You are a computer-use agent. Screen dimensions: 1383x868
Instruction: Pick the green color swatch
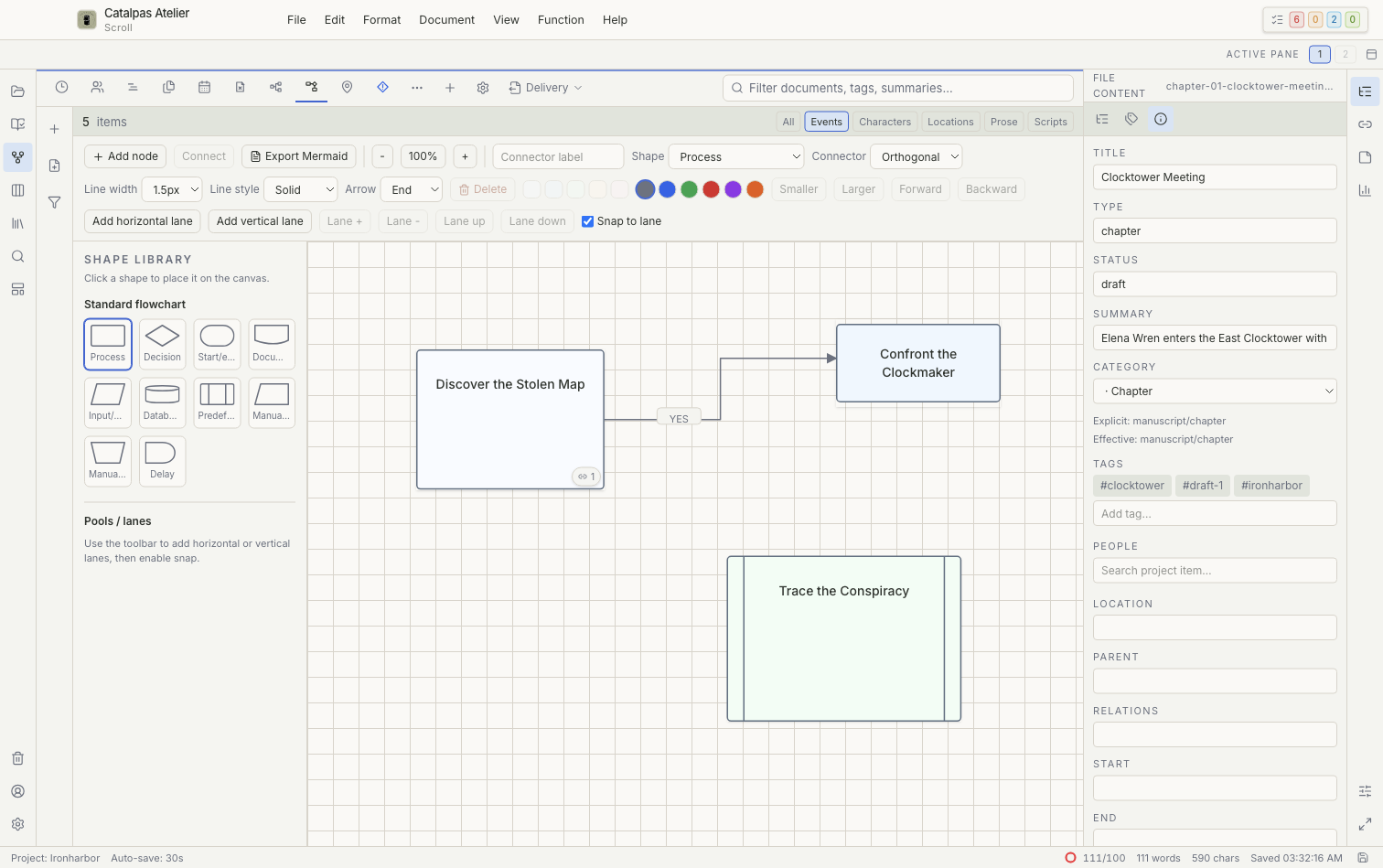click(x=689, y=189)
